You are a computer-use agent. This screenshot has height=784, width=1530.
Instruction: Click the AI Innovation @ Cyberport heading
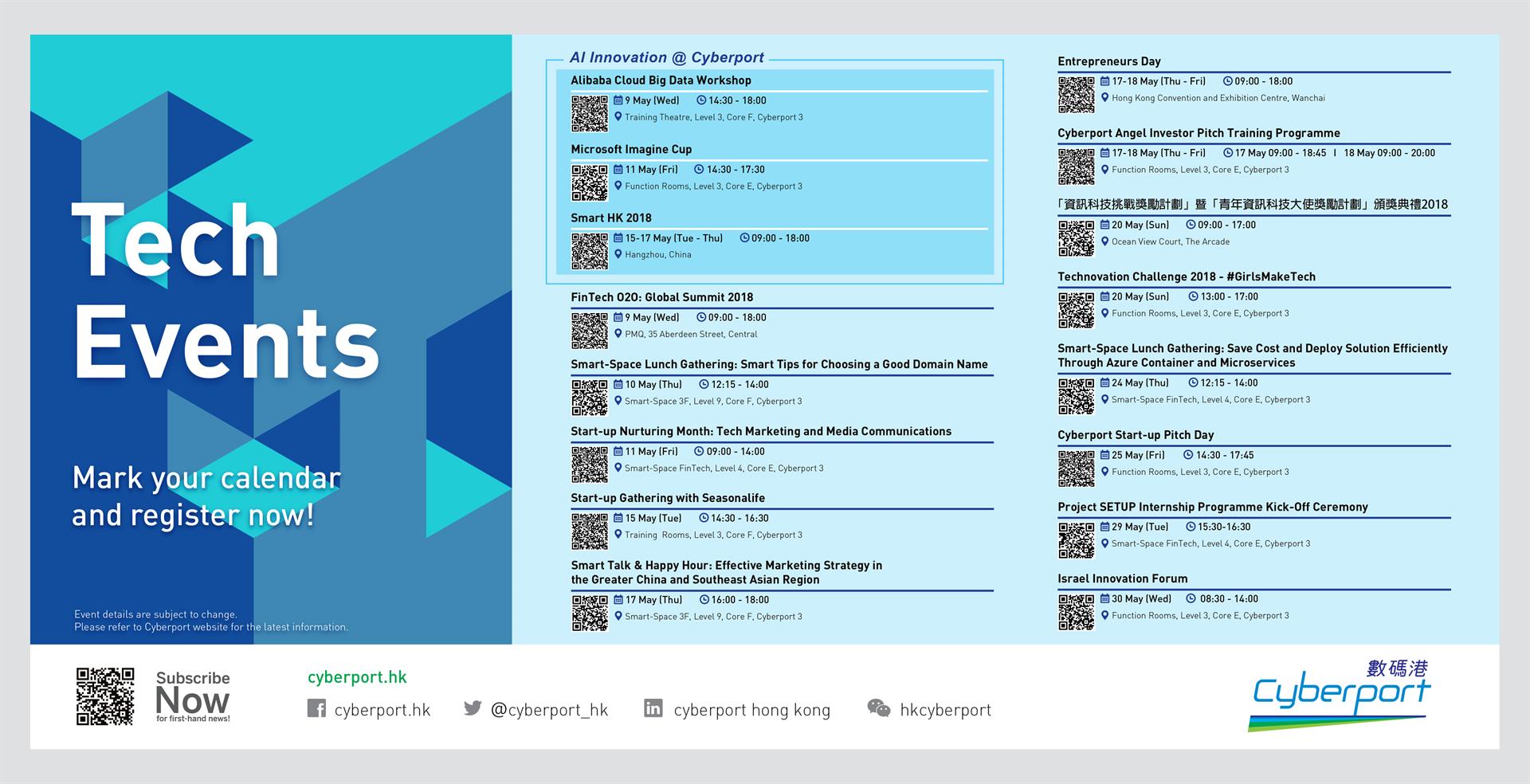[x=666, y=57]
